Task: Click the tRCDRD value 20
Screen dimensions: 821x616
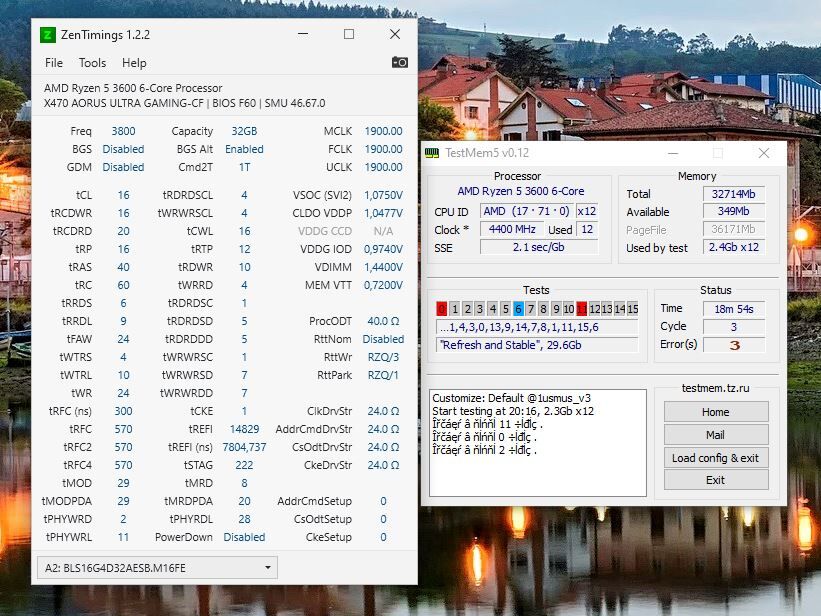Action: pos(123,231)
